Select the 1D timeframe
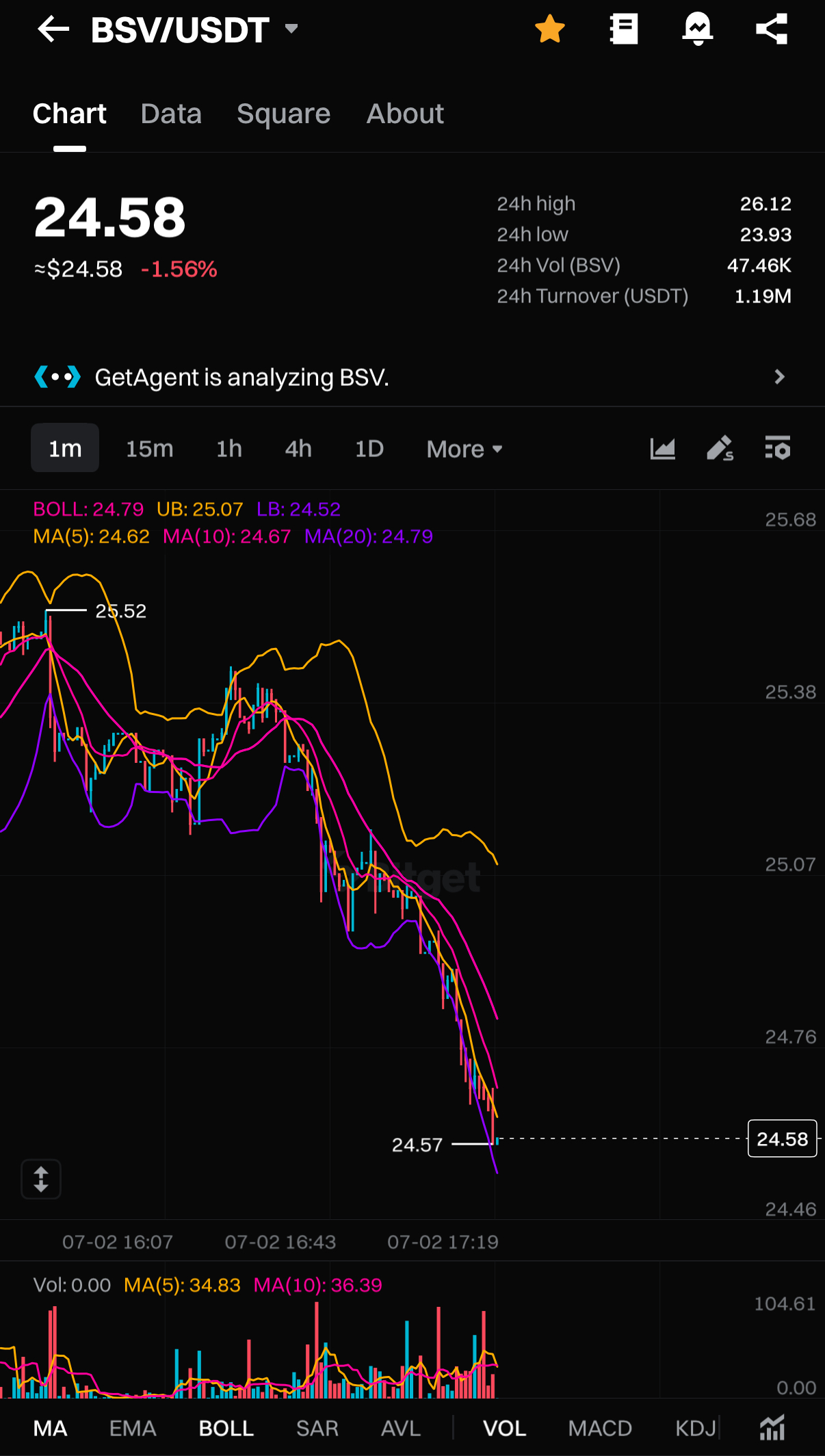This screenshot has height=1456, width=825. (369, 448)
